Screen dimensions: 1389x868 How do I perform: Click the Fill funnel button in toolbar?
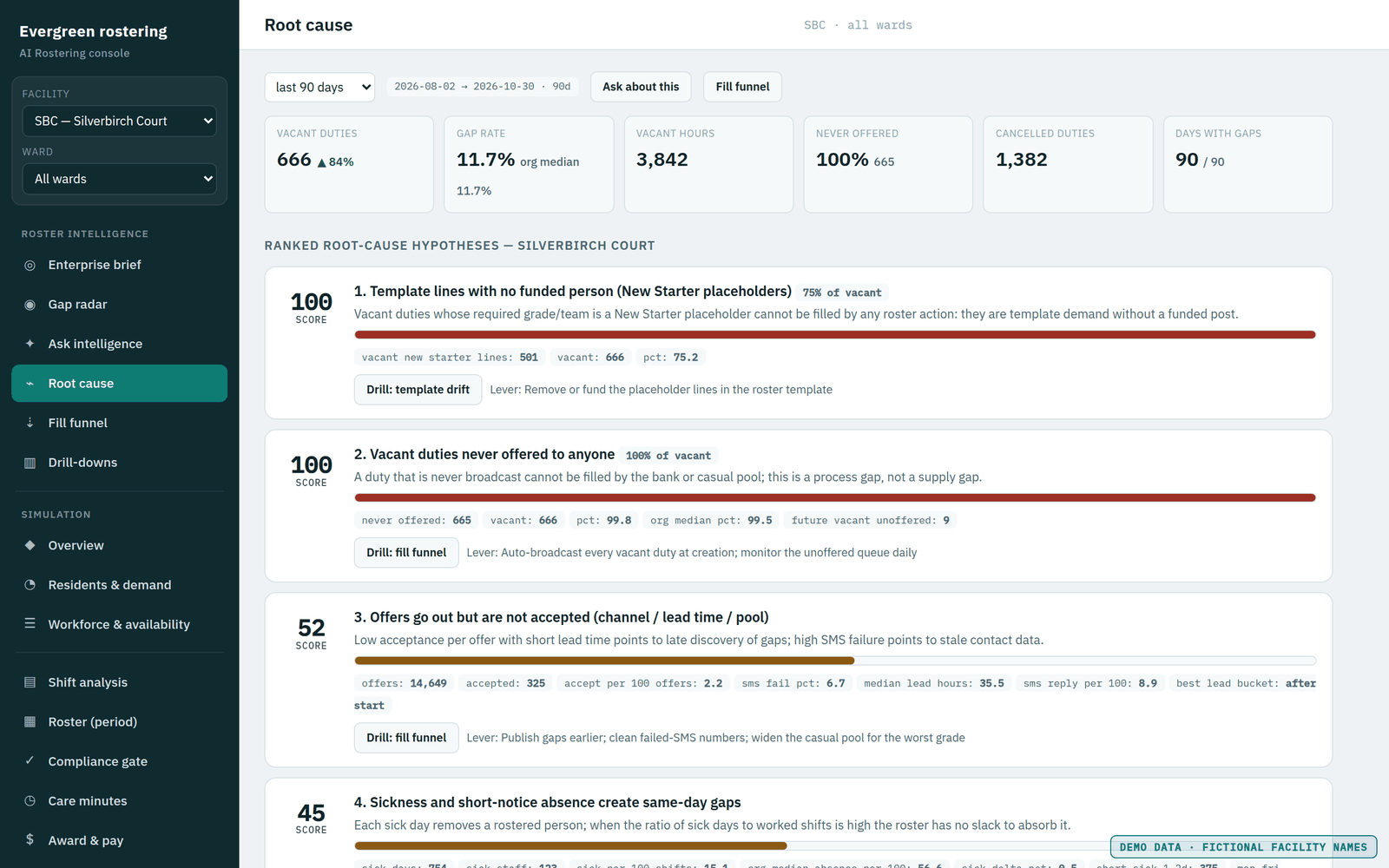click(x=742, y=87)
